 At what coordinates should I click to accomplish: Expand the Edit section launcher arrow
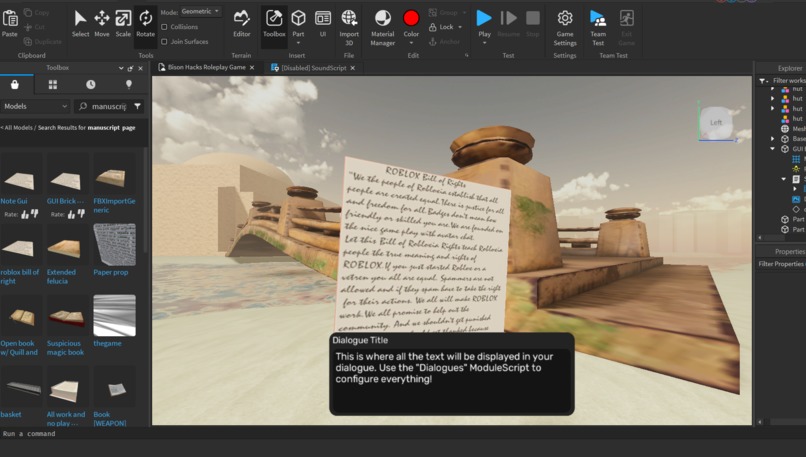click(x=467, y=56)
